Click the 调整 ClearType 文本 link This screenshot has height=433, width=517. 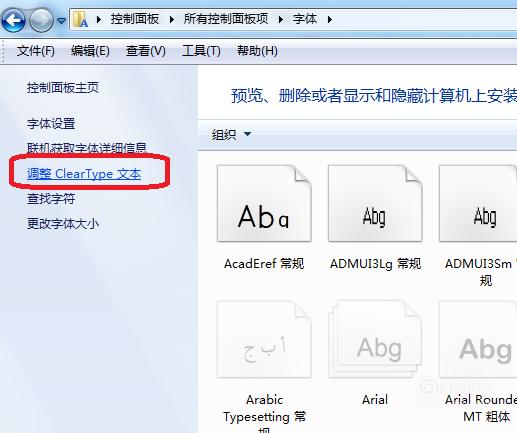(x=84, y=174)
